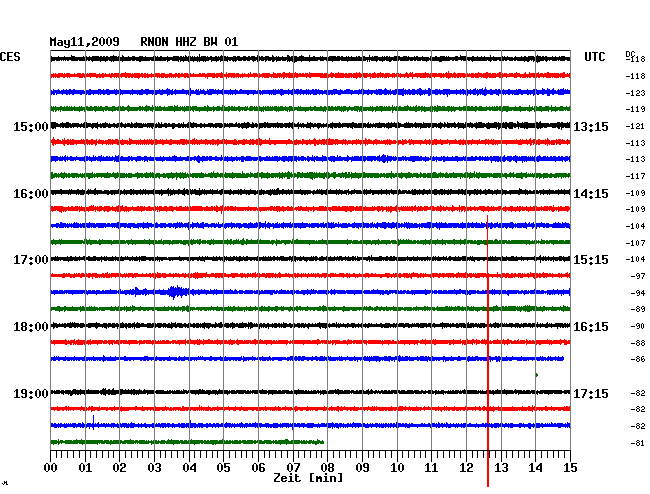This screenshot has width=650, height=494.
Task: Click the 05 minute axis tick label
Action: click(223, 467)
